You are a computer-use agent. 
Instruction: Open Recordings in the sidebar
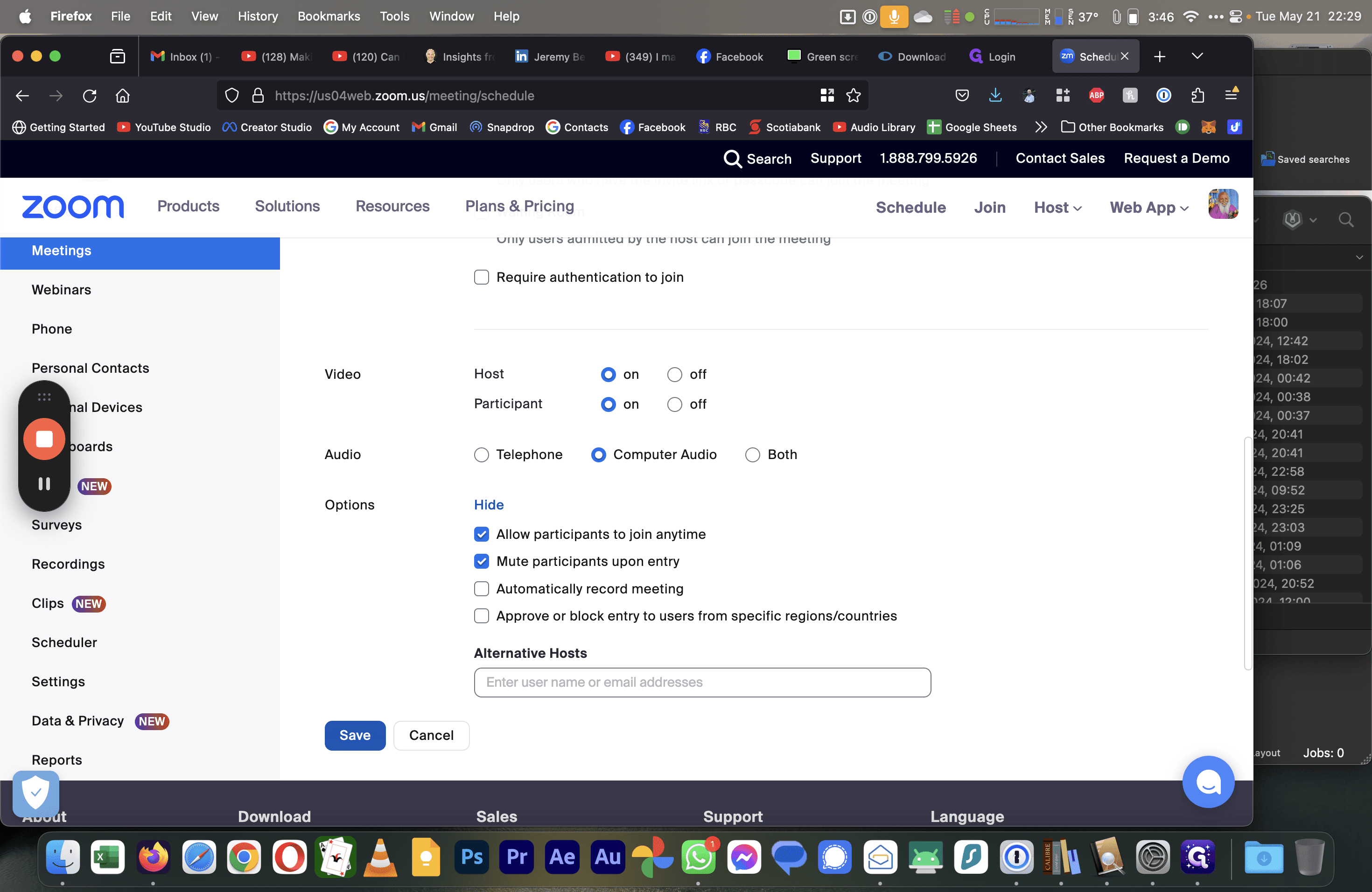point(68,564)
